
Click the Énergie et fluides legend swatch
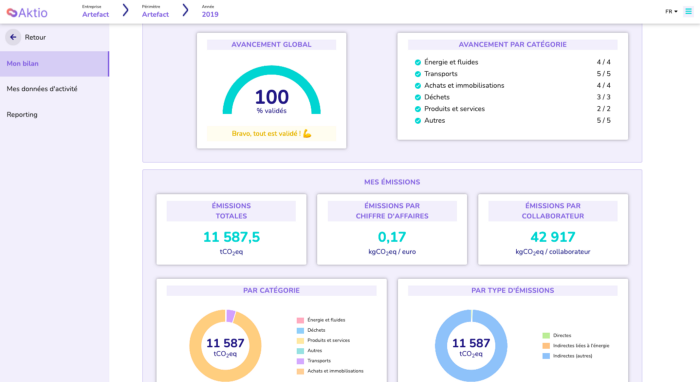[300, 320]
